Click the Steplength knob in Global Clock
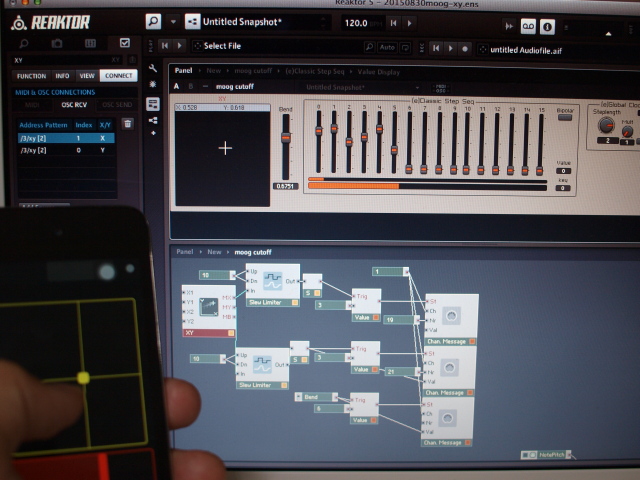Viewport: 640px width, 480px height. pyautogui.click(x=606, y=125)
